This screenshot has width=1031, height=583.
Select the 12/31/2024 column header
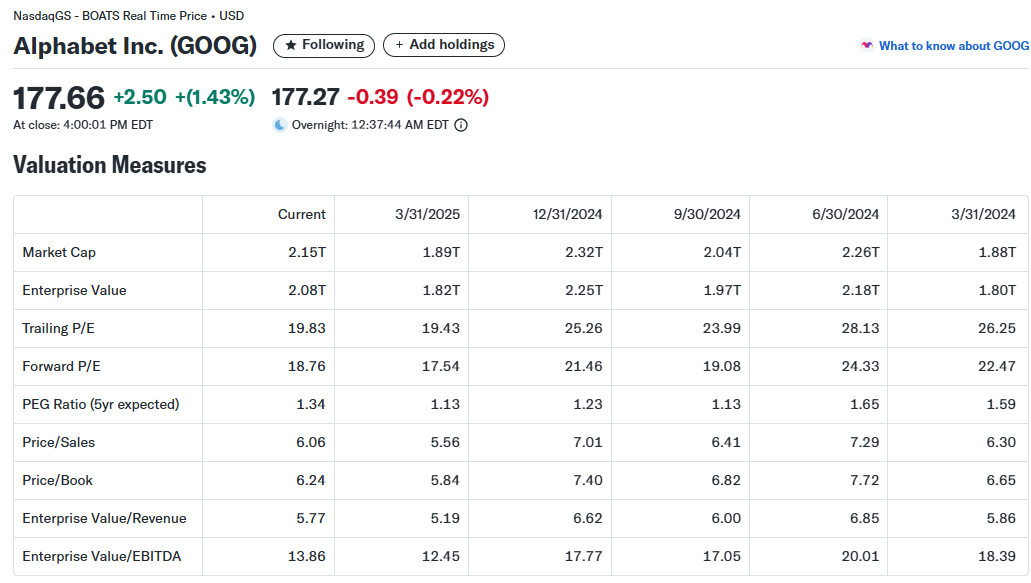567,214
